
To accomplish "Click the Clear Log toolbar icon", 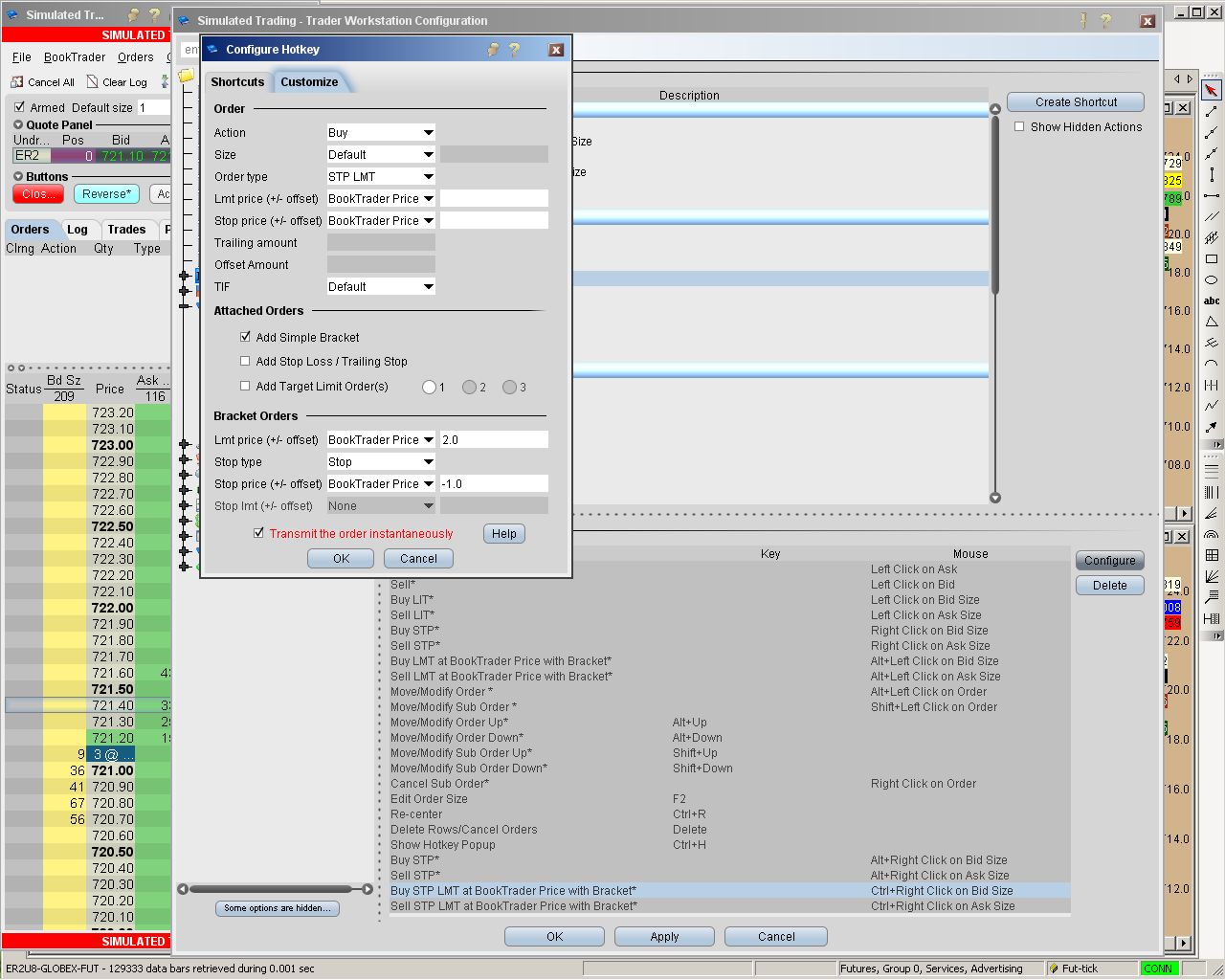I will (x=93, y=82).
